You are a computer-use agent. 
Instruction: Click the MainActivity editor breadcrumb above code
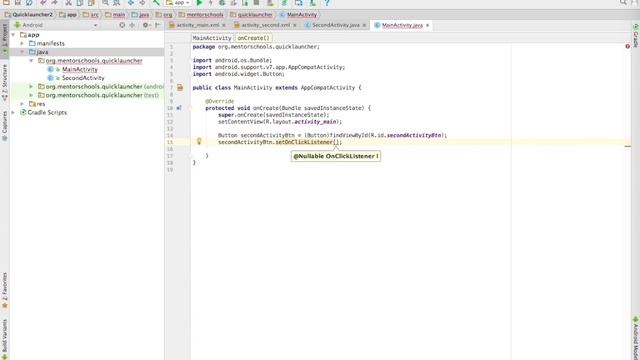tap(212, 38)
